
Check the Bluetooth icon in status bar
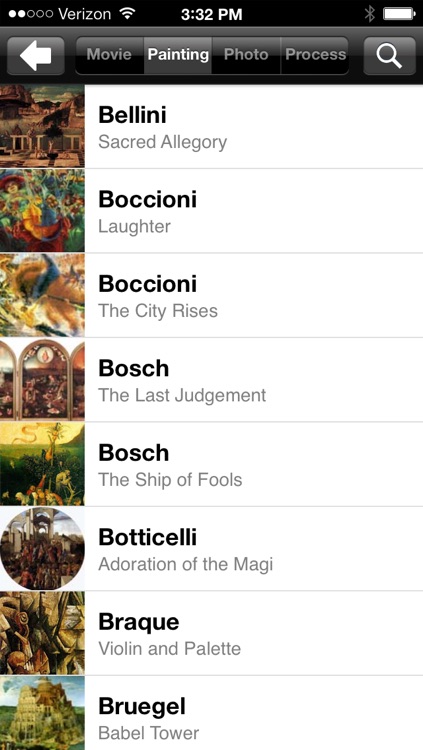tap(369, 14)
